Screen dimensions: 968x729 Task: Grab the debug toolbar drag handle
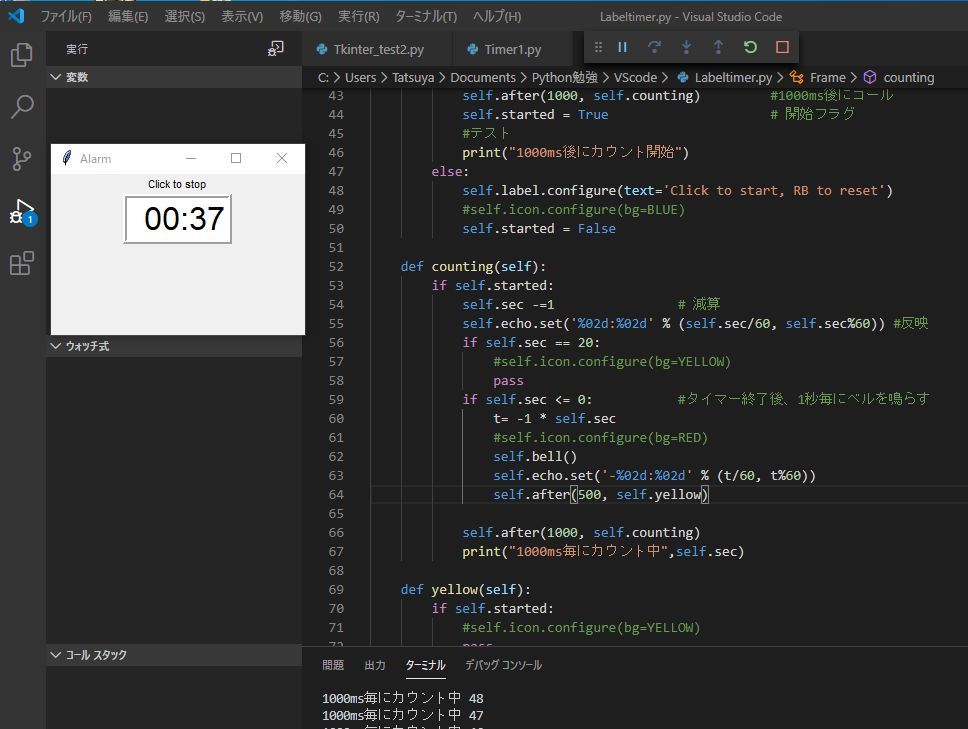coord(598,47)
